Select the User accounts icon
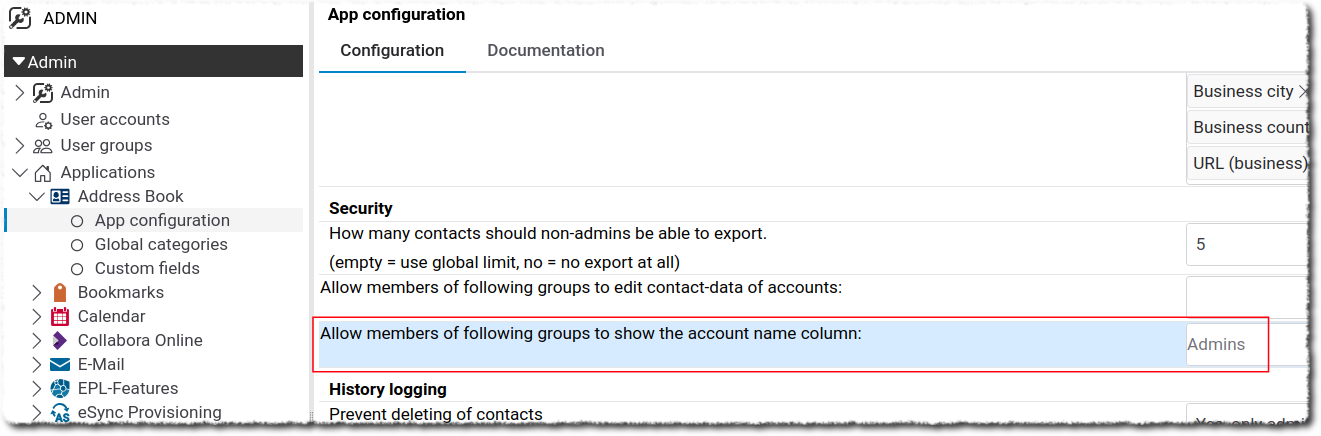 [43, 120]
